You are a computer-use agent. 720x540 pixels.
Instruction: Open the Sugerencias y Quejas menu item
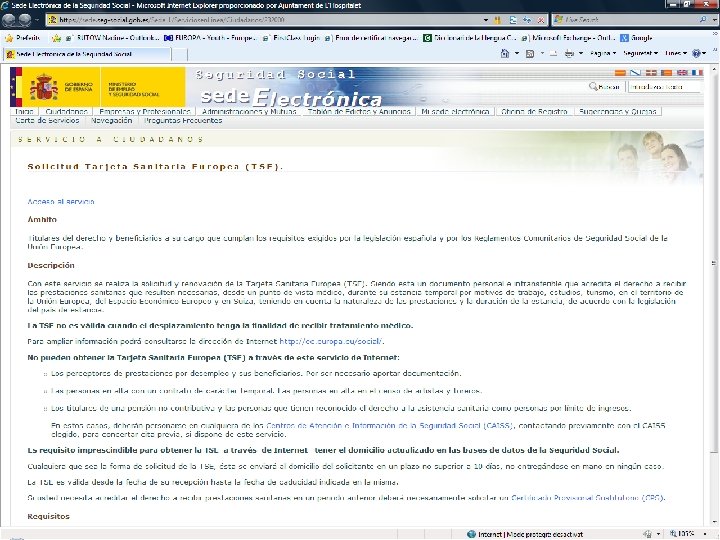pos(617,112)
